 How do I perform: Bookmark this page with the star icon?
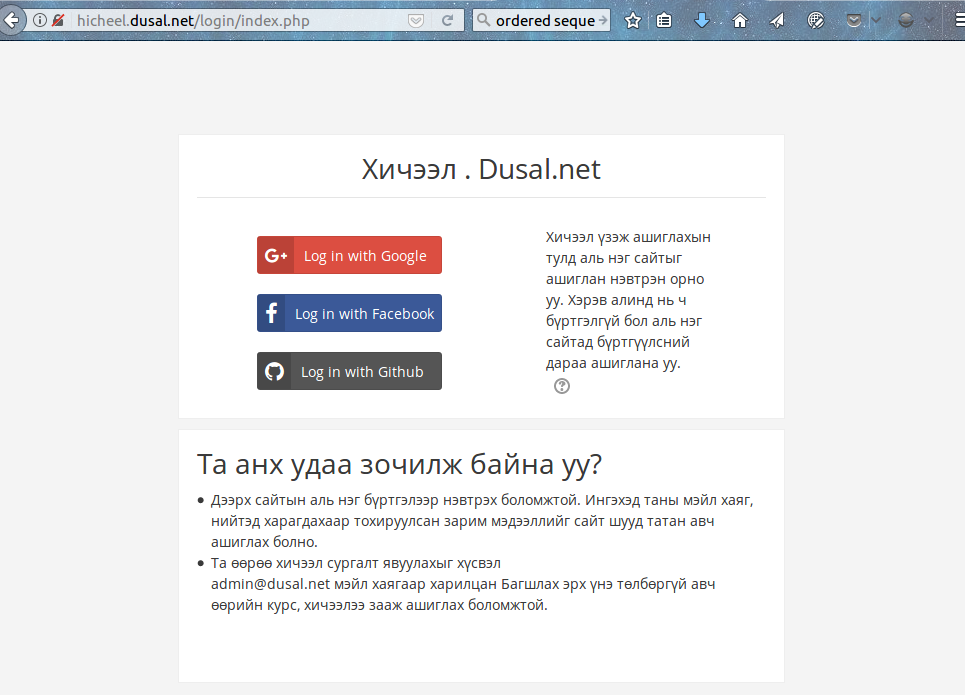[x=633, y=21]
